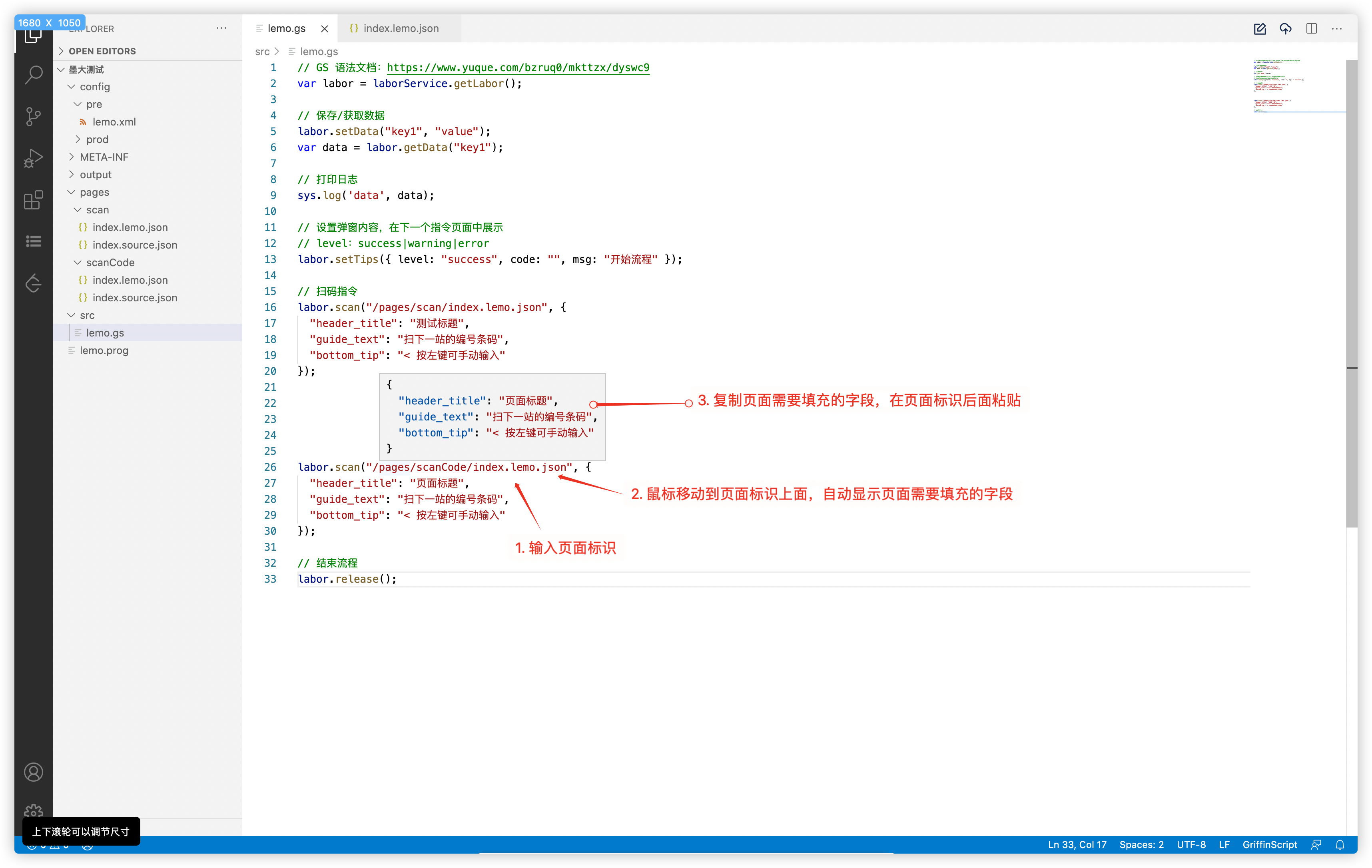Open the Extensions view icon
Viewport: 1372px width, 868px height.
(x=34, y=200)
